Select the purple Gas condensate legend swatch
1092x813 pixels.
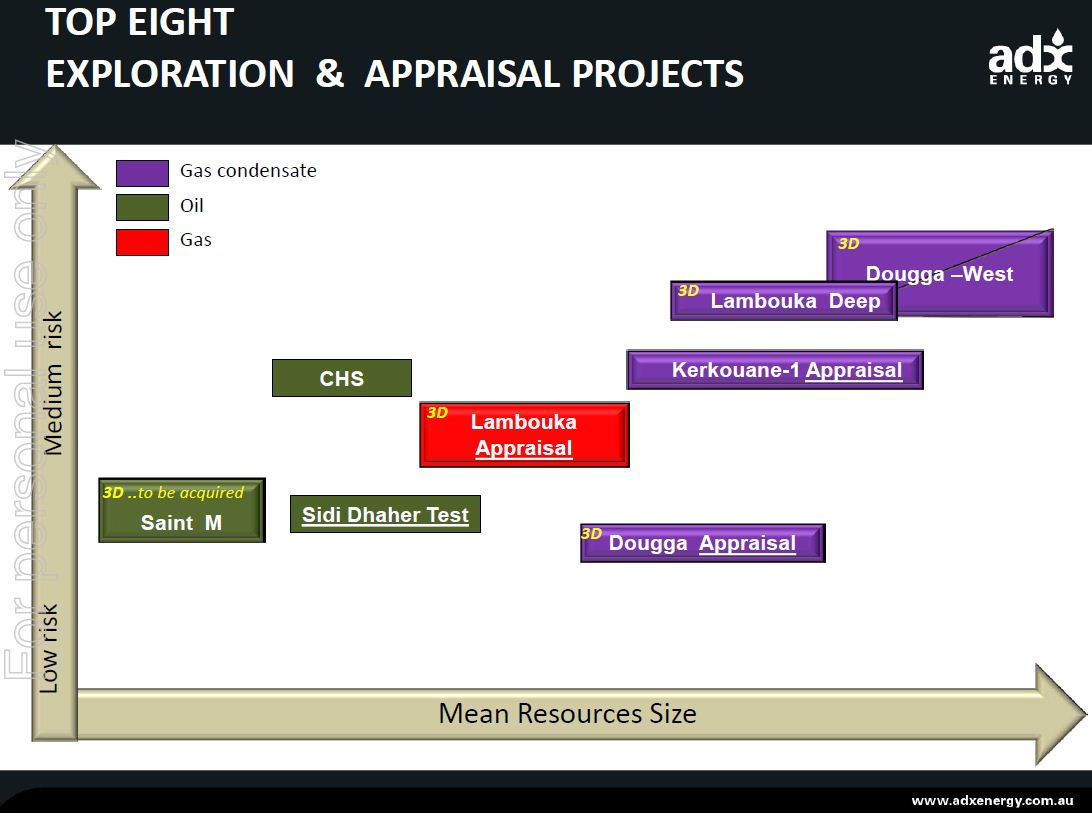click(142, 173)
